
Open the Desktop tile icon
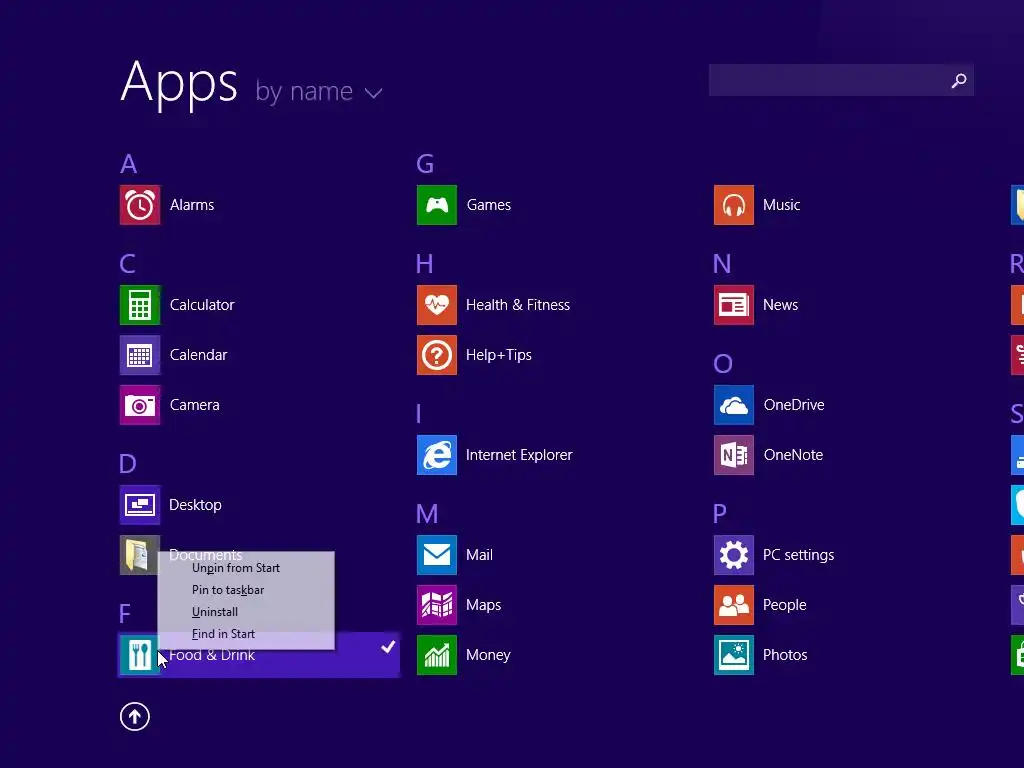(x=140, y=505)
